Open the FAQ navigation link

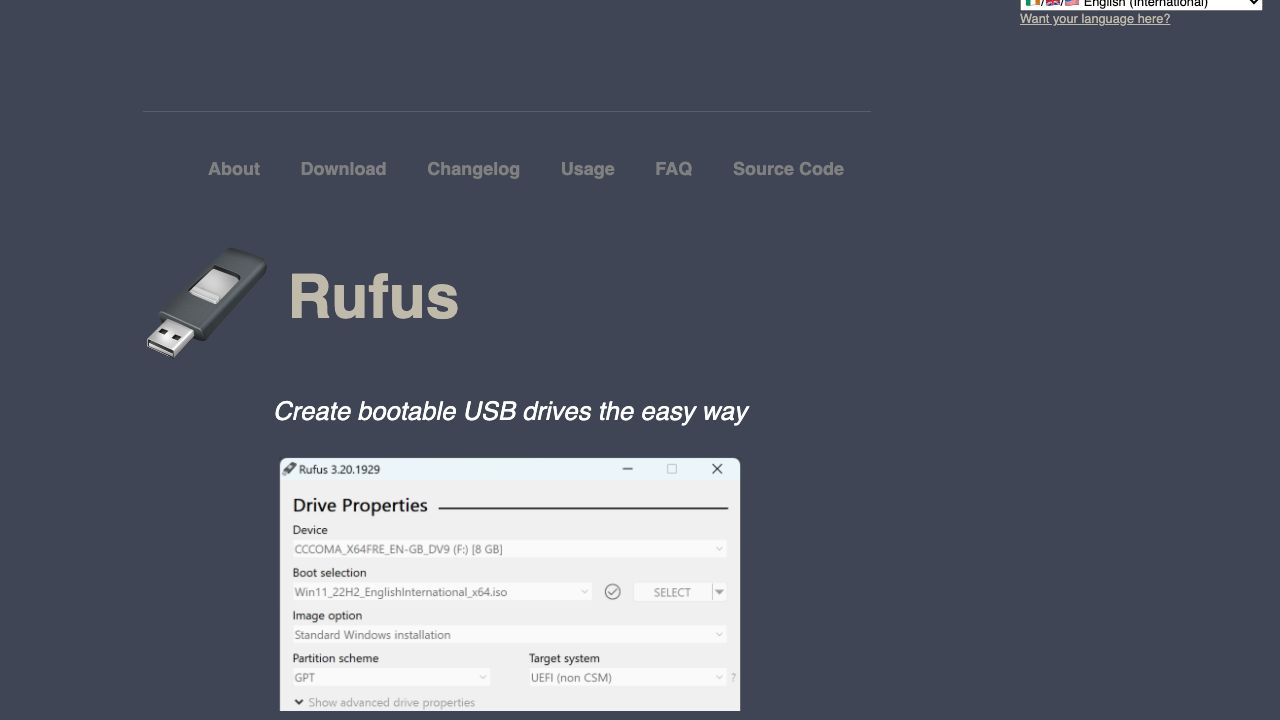click(x=673, y=169)
